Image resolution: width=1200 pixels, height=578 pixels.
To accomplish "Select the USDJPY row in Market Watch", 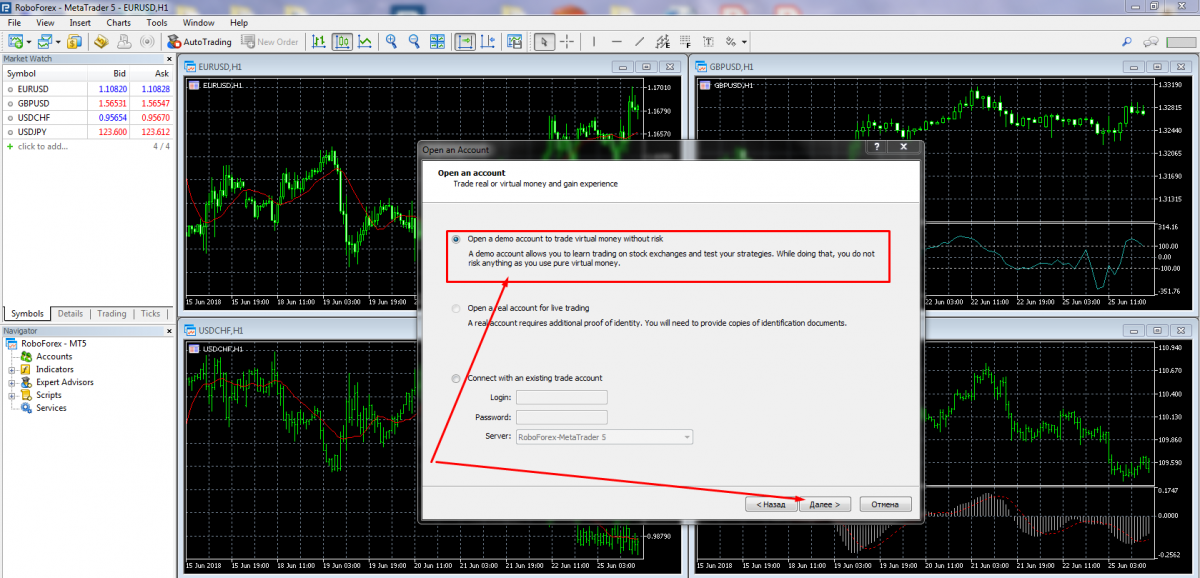I will 88,132.
